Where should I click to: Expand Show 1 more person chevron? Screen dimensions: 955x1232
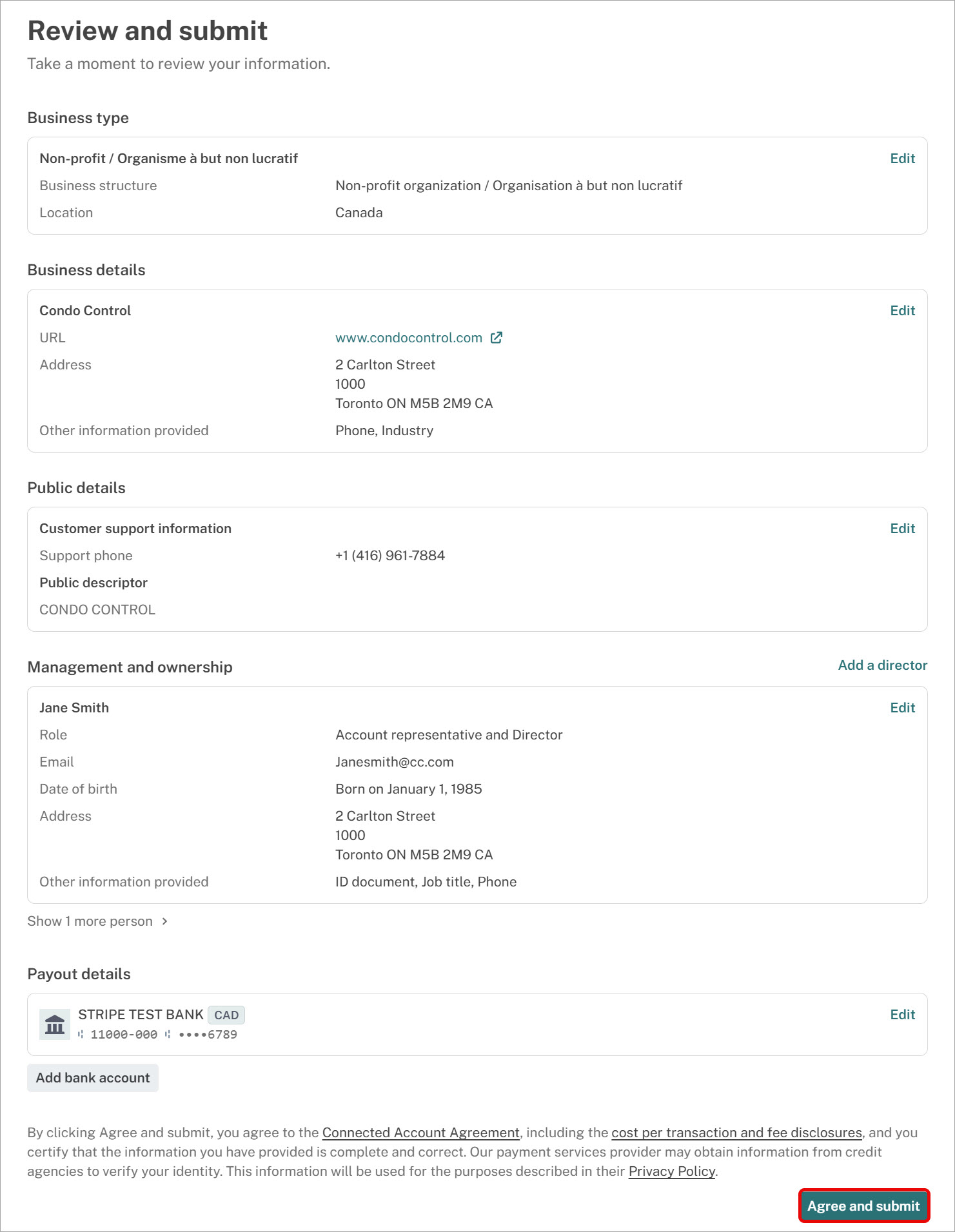(165, 921)
